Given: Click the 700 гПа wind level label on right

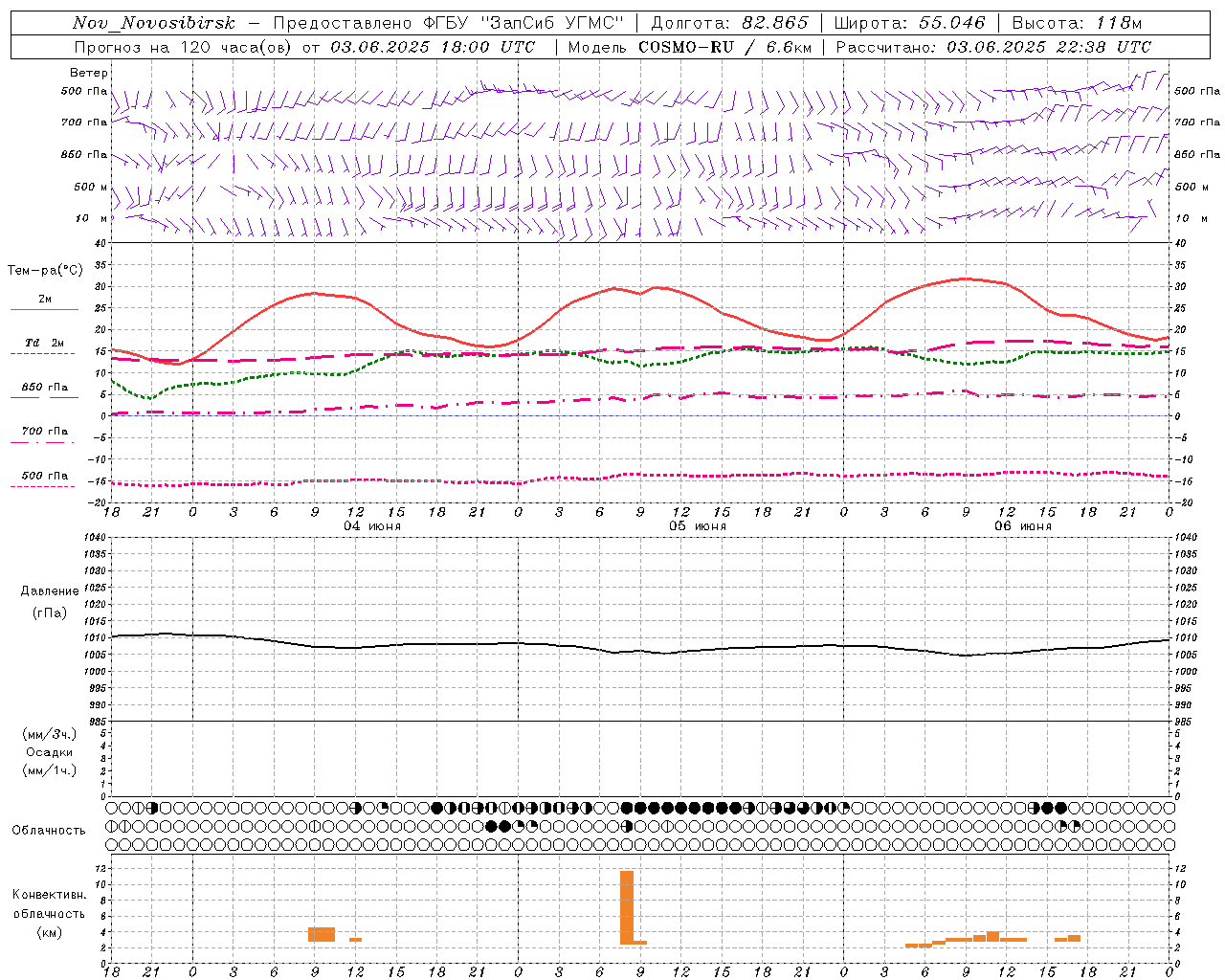Looking at the screenshot, I should coord(1196,122).
